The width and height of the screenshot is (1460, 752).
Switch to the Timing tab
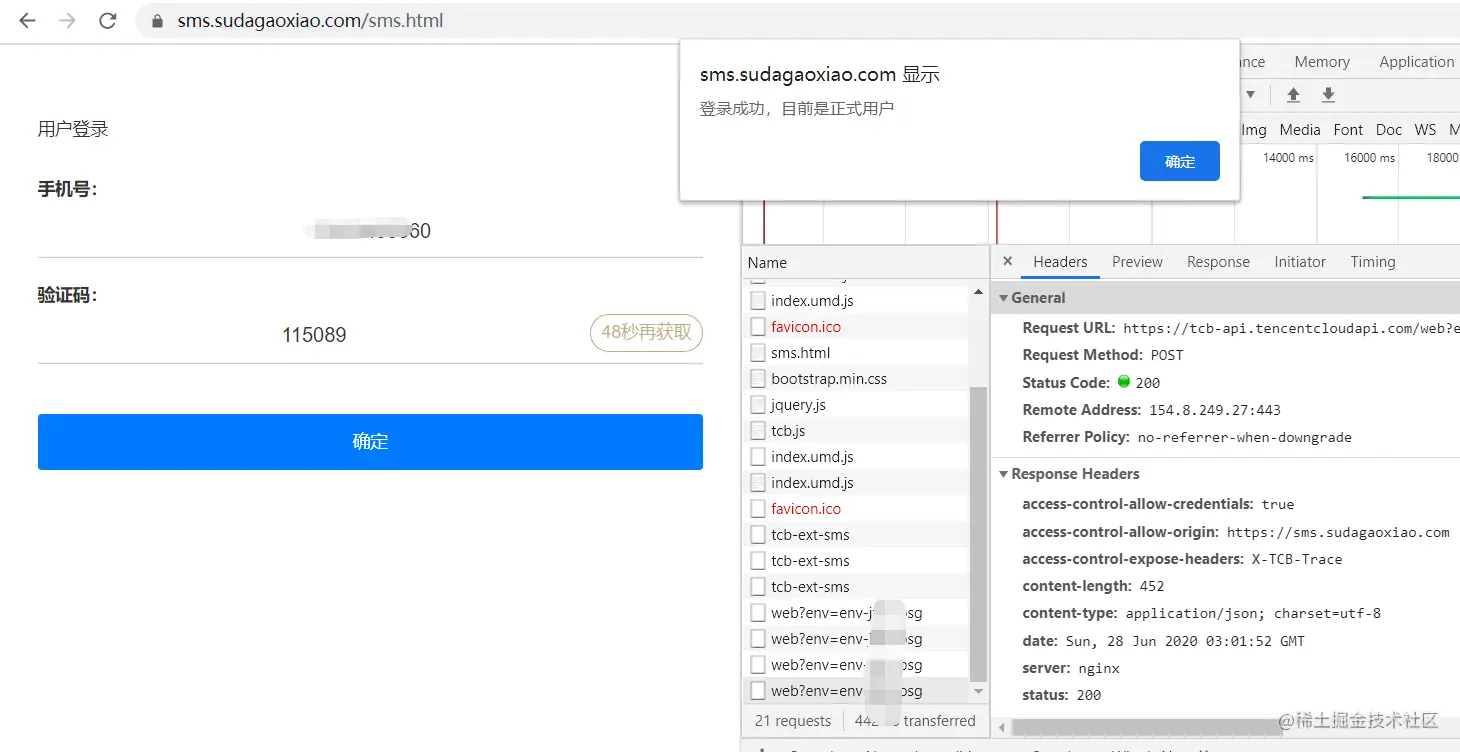coord(1372,262)
